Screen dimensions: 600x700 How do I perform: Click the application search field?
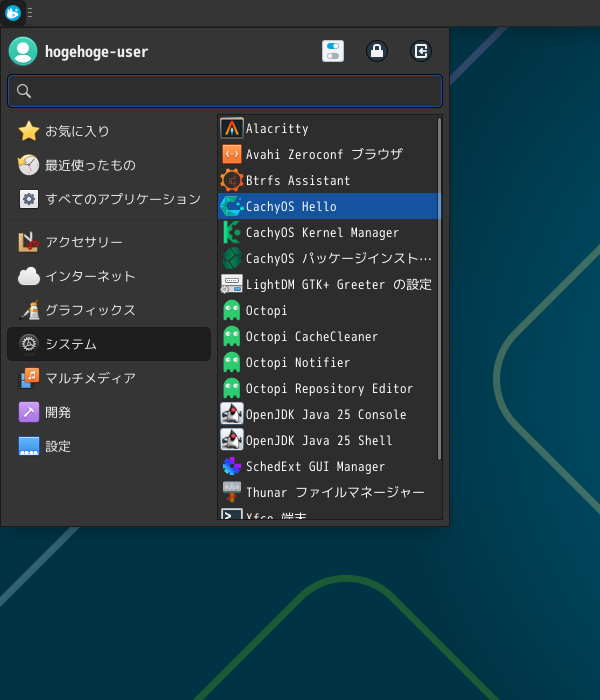[225, 91]
